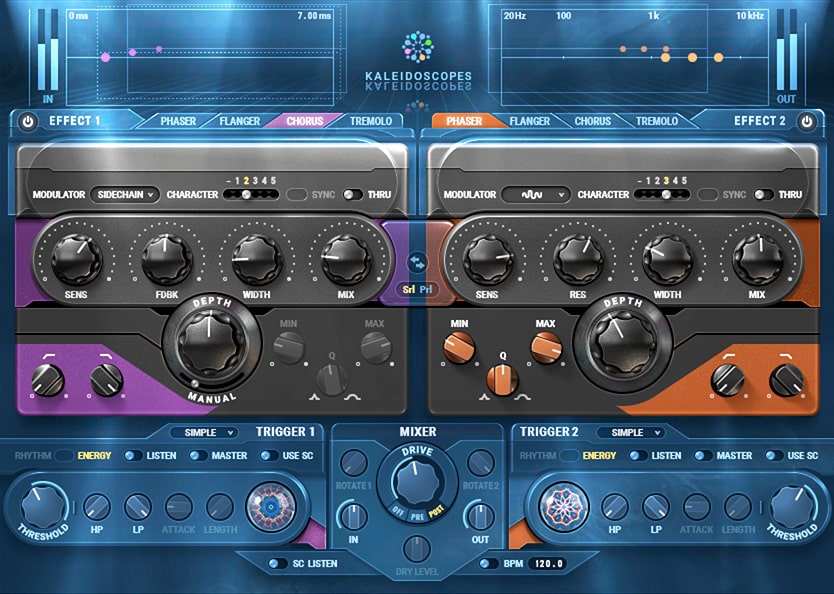Enable Trigger 1 Use SC
This screenshot has width=834, height=594.
click(269, 456)
